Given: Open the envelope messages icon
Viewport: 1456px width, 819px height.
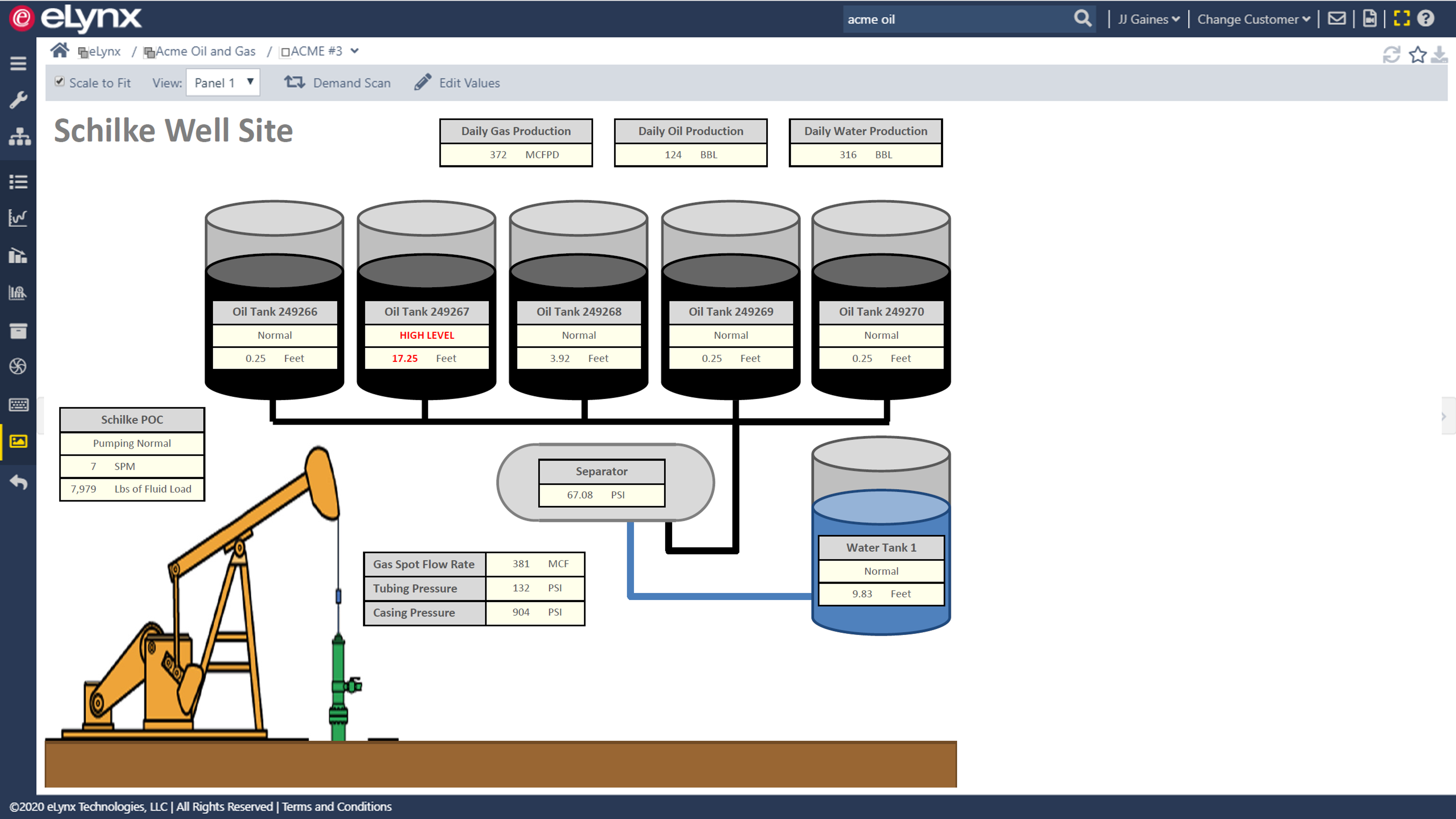Looking at the screenshot, I should tap(1337, 19).
